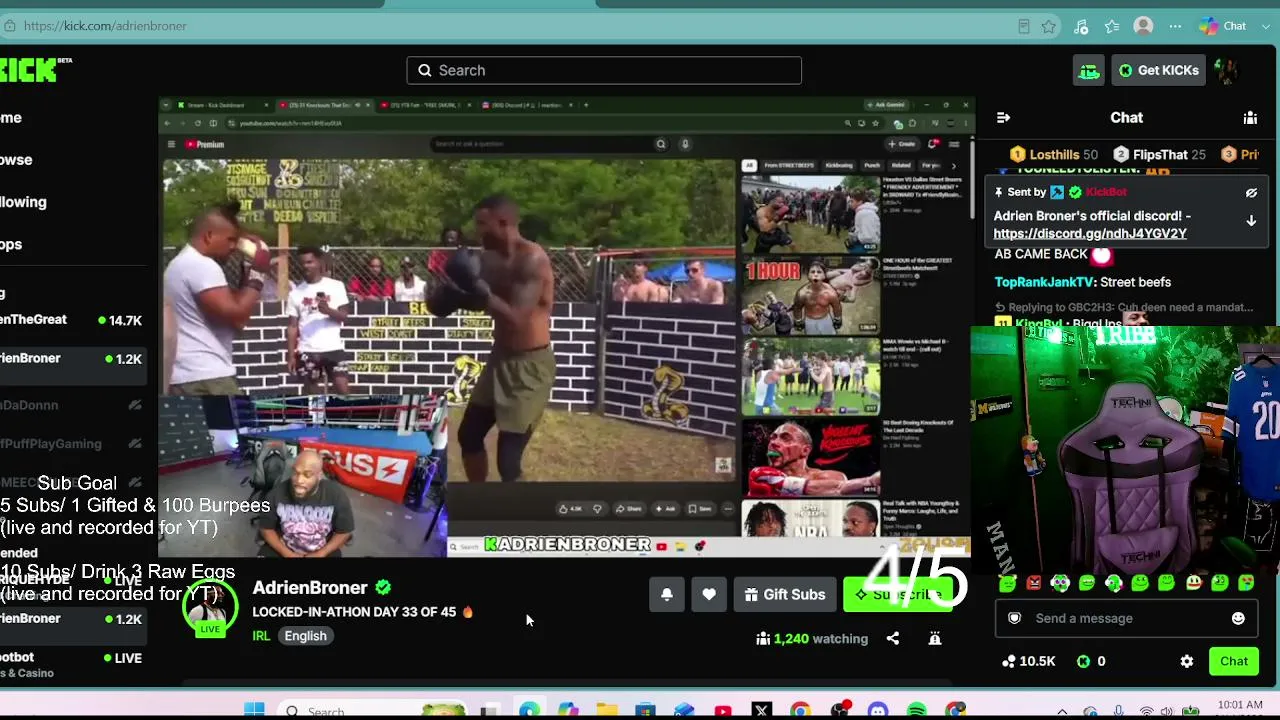Click the report stream icon
Image resolution: width=1280 pixels, height=720 pixels.
tap(935, 638)
